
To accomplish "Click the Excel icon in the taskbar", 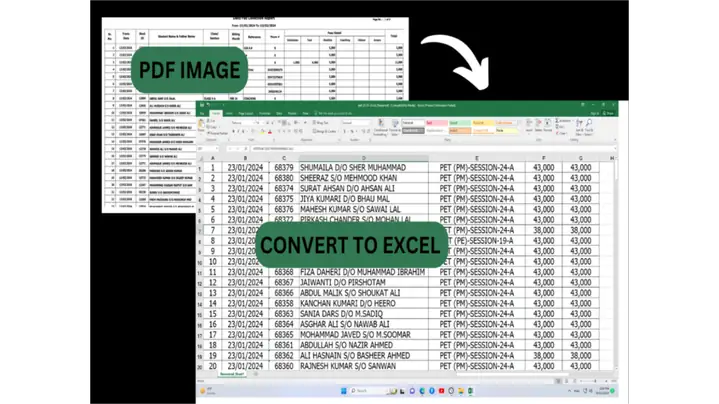I will point(470,391).
